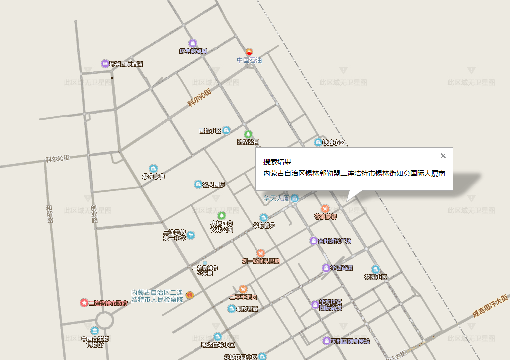Screen dimensions: 510x360
Task: Click blue marker with label on its right, left of the popup
Action: 198,184
